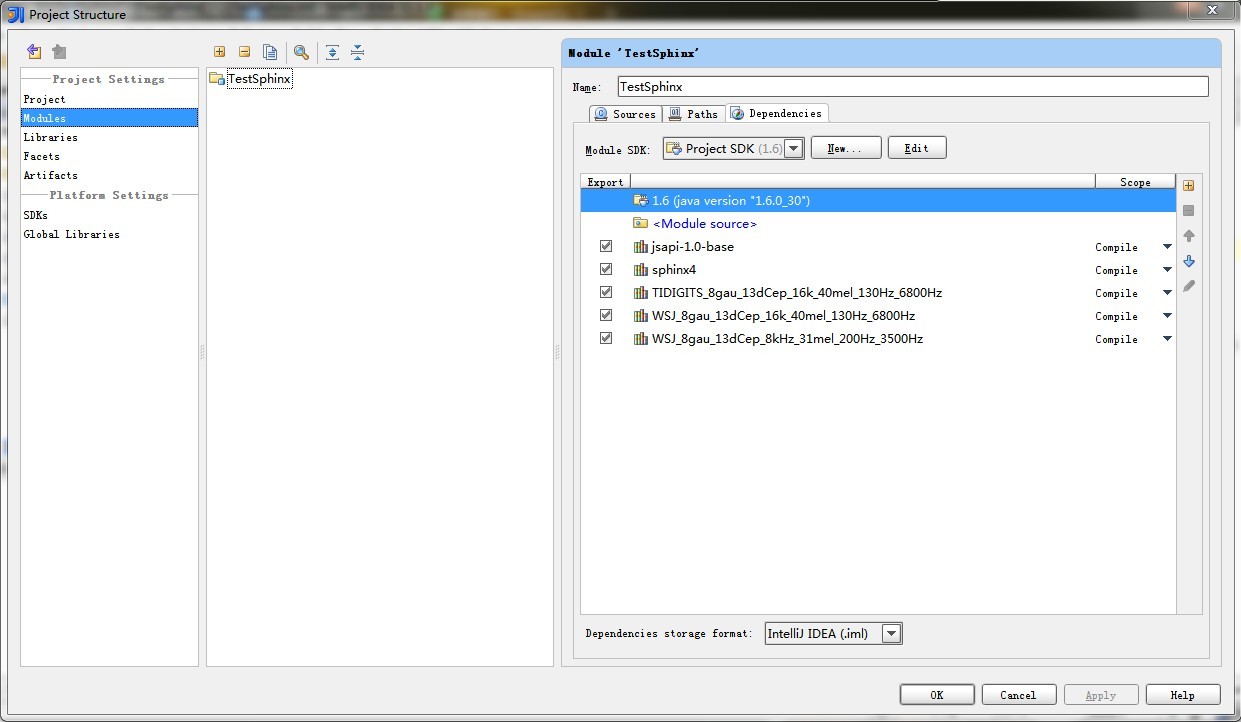
Task: Remove selected module with minus icon
Action: [x=244, y=52]
